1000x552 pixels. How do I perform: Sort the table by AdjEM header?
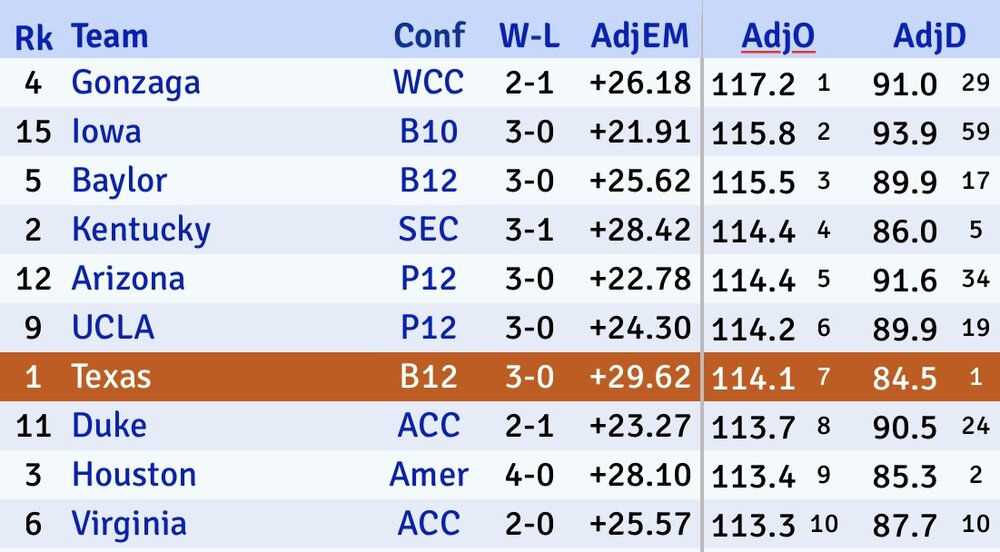640,37
